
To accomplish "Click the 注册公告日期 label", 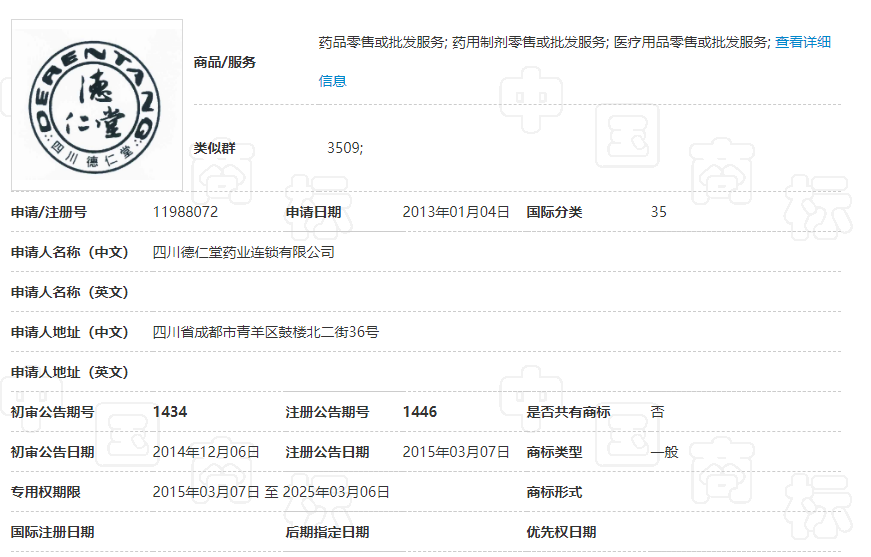I will pos(327,452).
